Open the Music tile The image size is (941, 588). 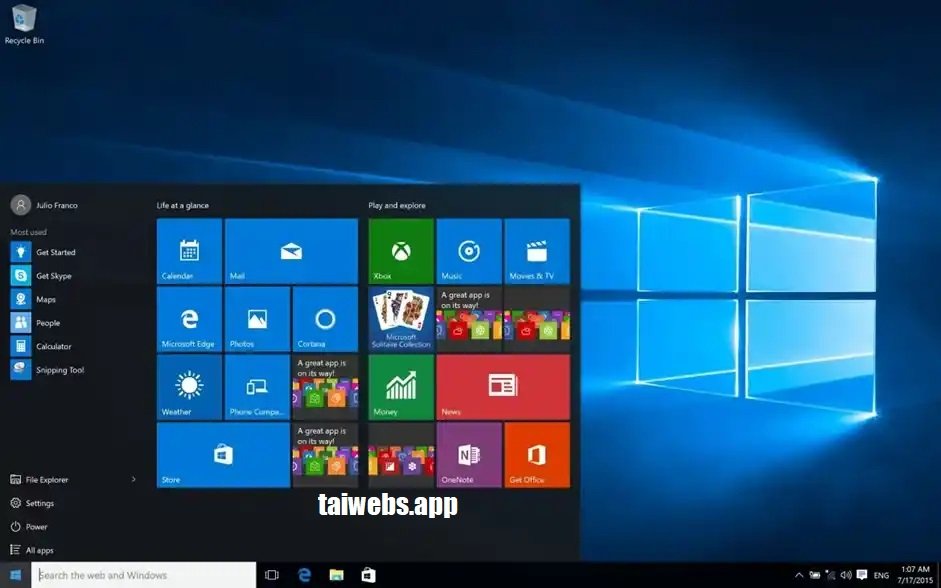coord(469,251)
